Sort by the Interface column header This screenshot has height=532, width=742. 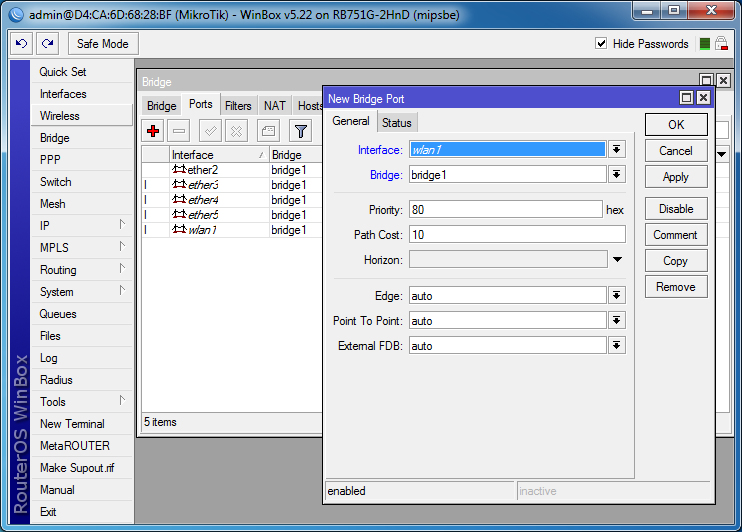(x=219, y=155)
